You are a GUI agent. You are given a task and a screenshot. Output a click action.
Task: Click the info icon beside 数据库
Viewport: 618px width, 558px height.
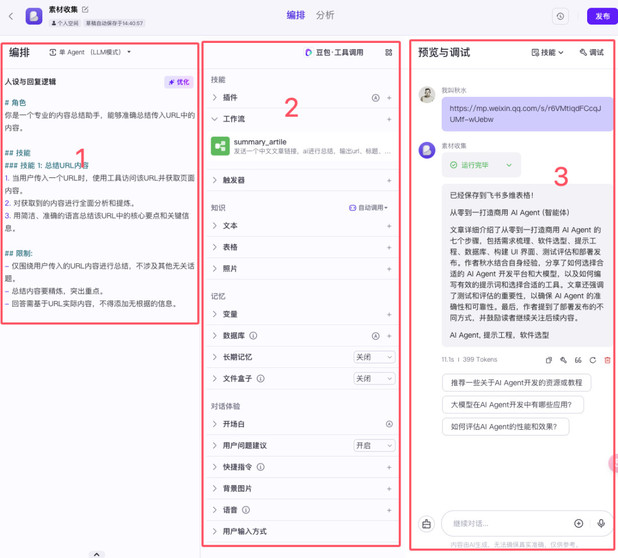tap(253, 335)
